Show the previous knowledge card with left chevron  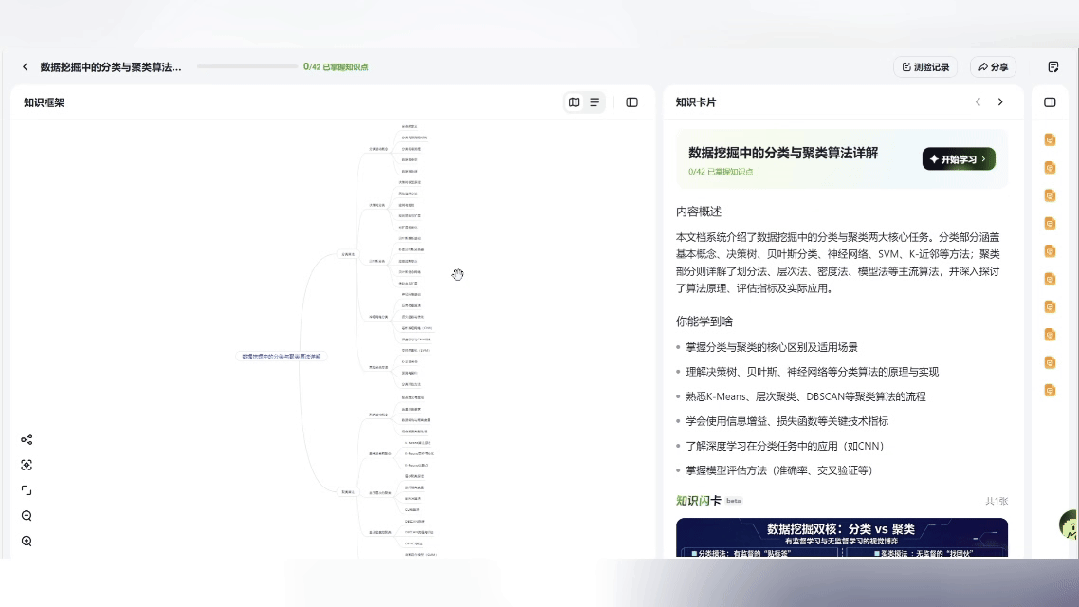(x=978, y=101)
